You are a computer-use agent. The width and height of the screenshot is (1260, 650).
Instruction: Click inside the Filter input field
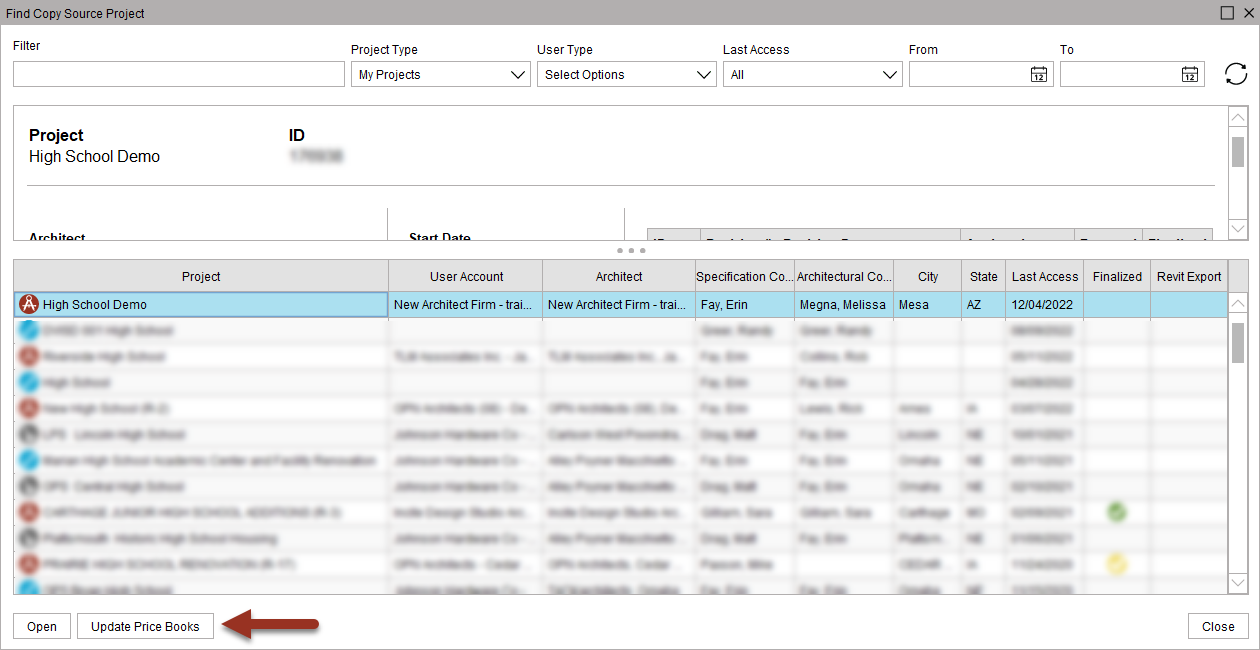pyautogui.click(x=178, y=73)
